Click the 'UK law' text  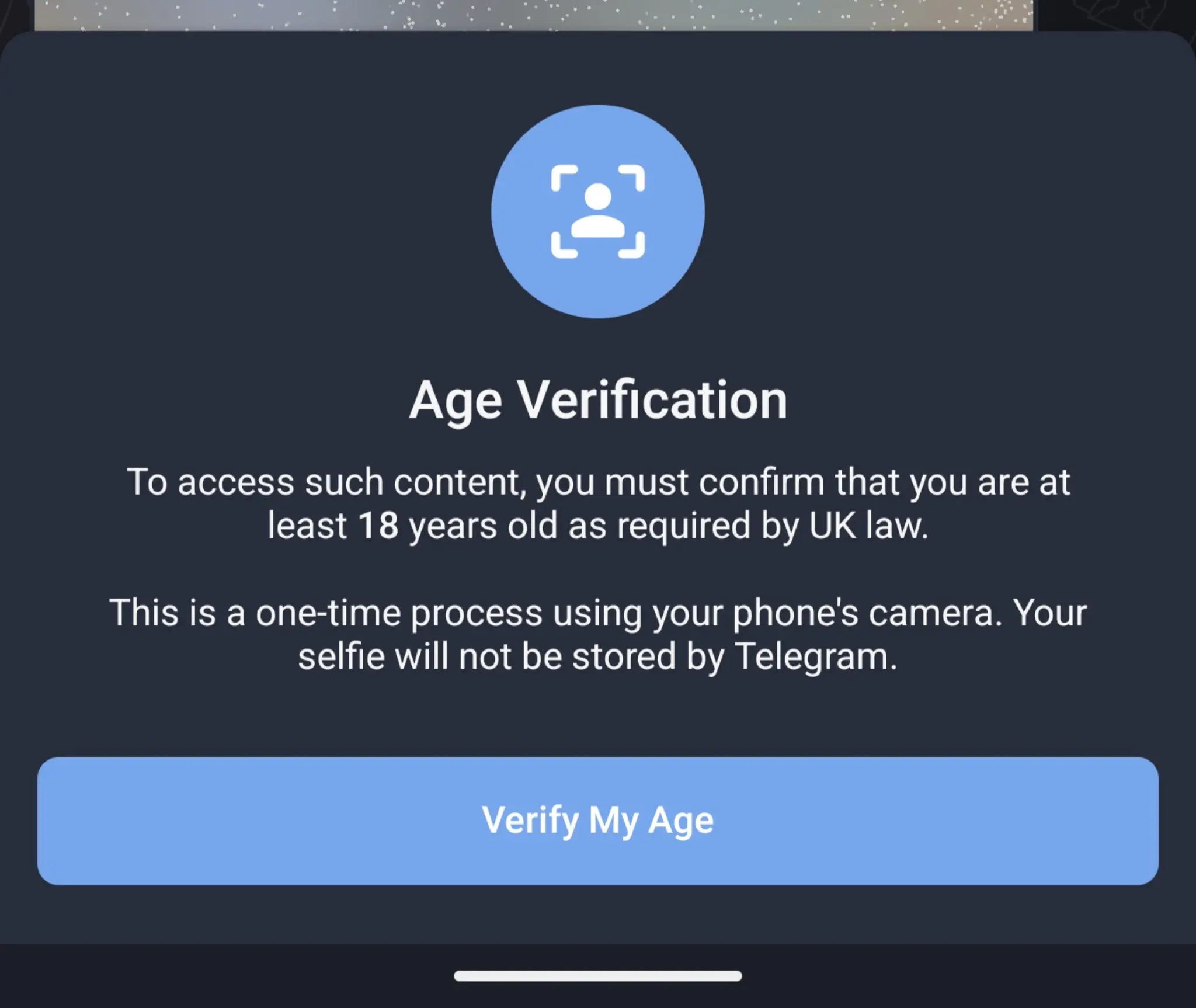[868, 525]
